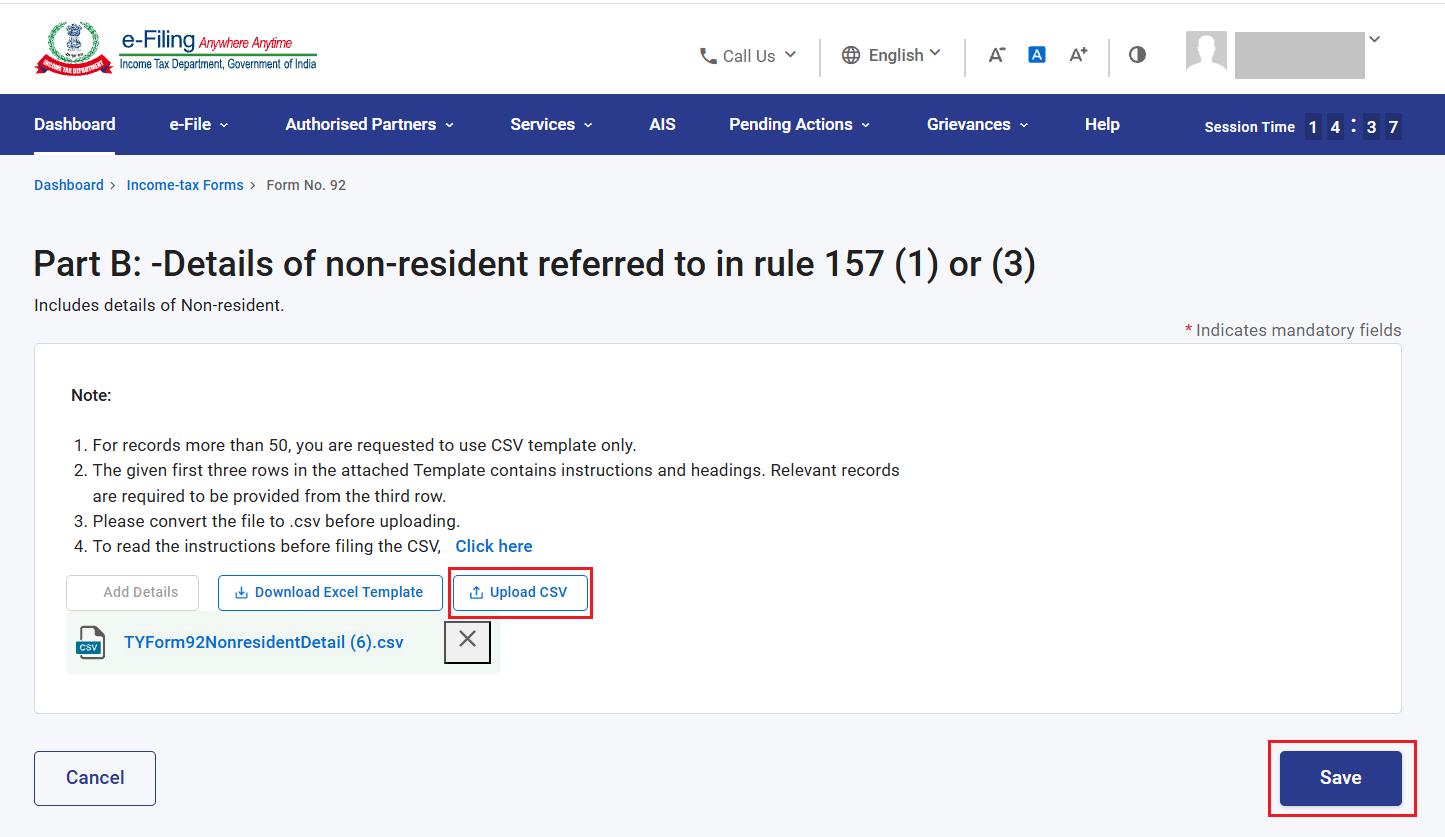Open the Authorised Partners menu
The width and height of the screenshot is (1445, 837).
click(370, 124)
